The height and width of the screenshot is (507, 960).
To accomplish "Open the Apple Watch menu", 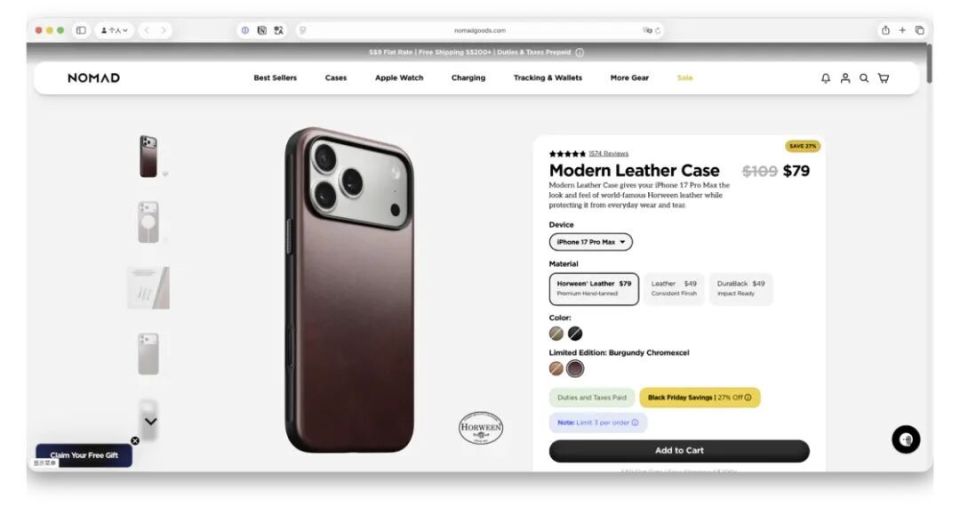I will coord(399,78).
